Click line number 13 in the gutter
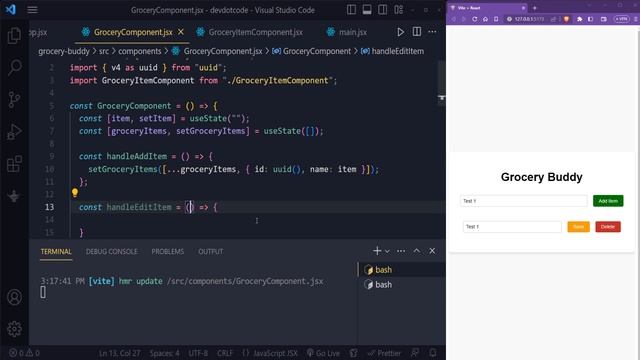Viewport: 640px width, 360px height. coord(49,207)
